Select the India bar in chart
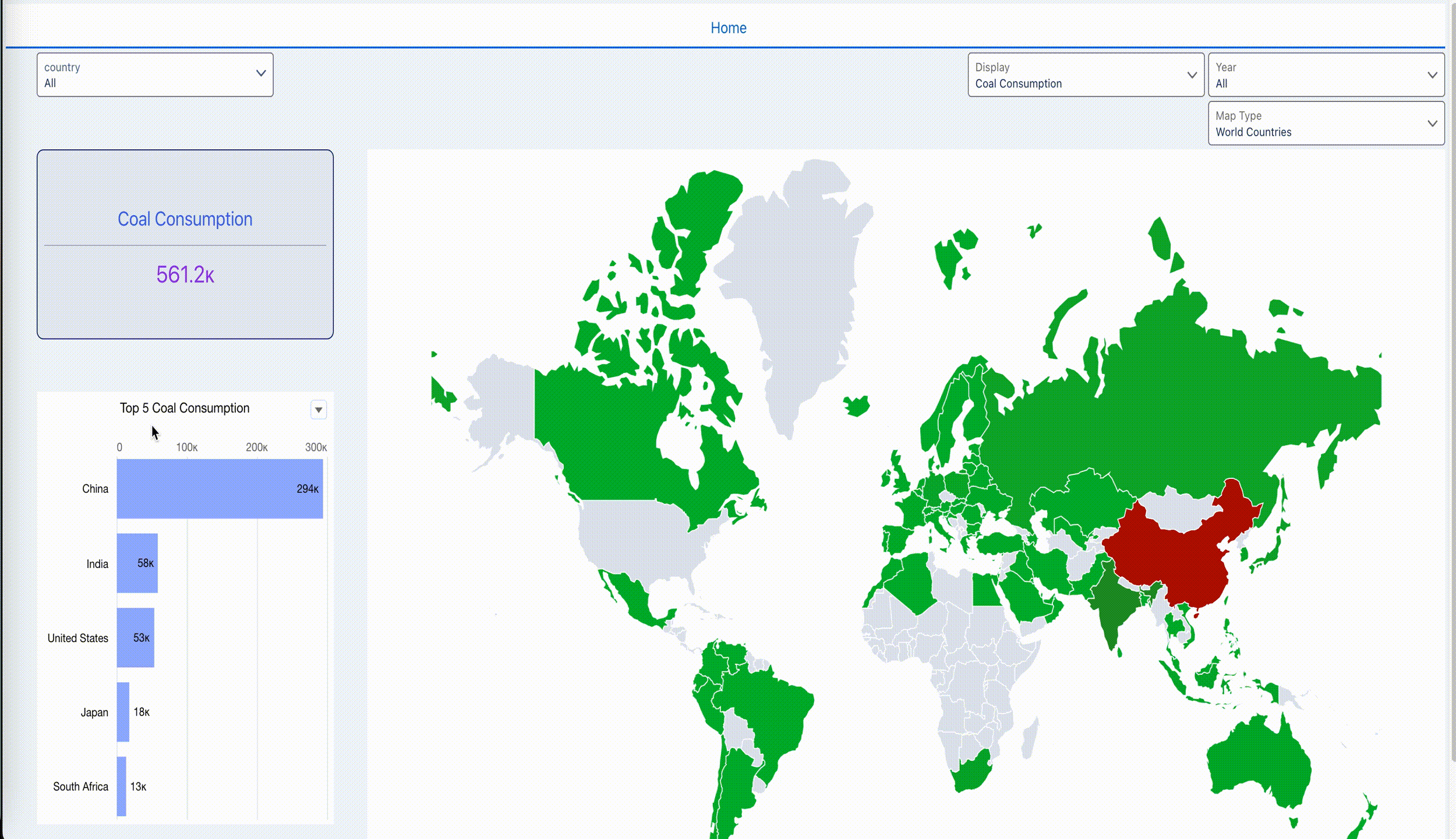 click(x=137, y=563)
